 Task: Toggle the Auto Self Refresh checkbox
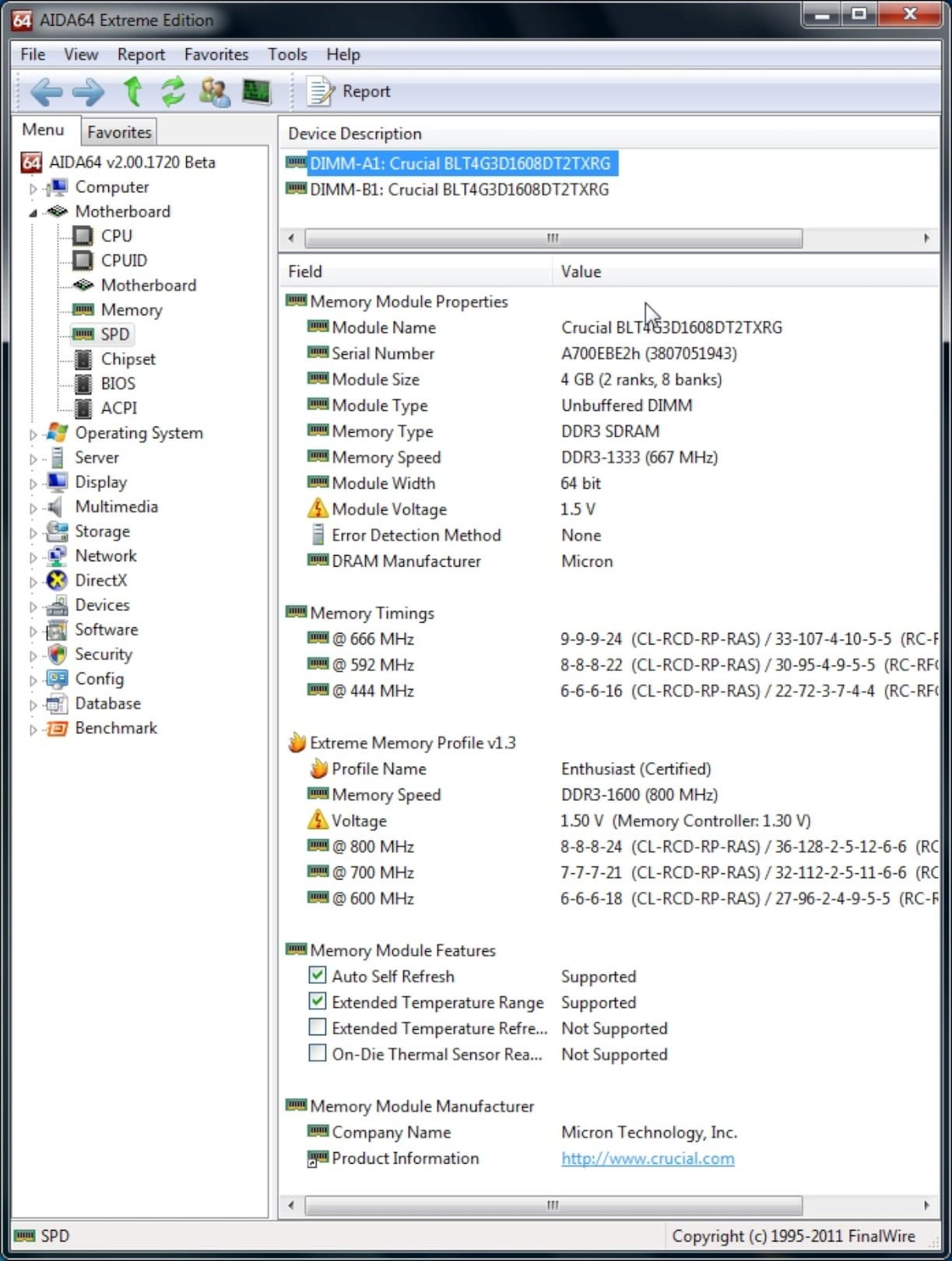pyautogui.click(x=317, y=975)
